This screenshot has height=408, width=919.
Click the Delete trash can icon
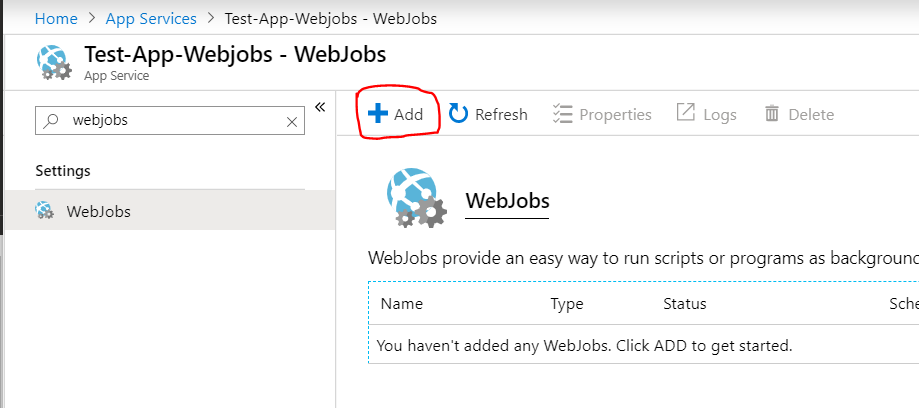(x=772, y=113)
